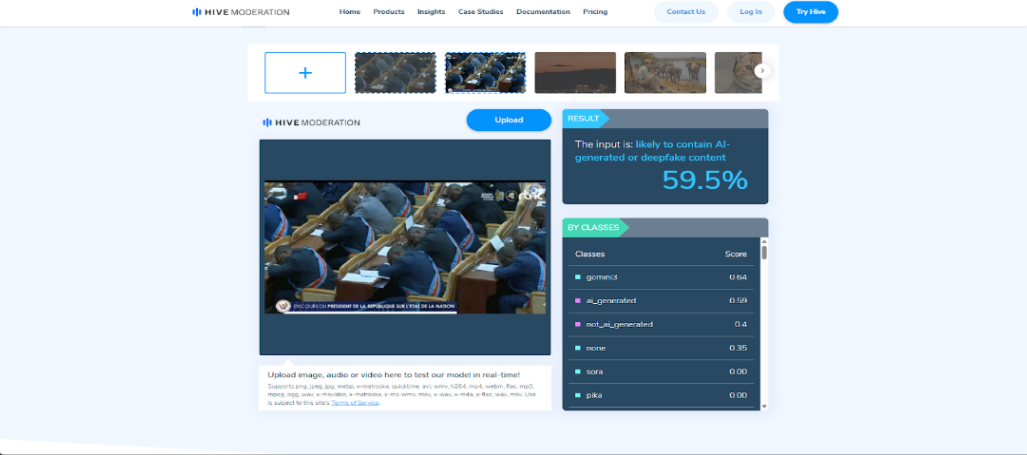Open the Terms of Service link
The width and height of the screenshot is (1027, 455).
click(356, 402)
